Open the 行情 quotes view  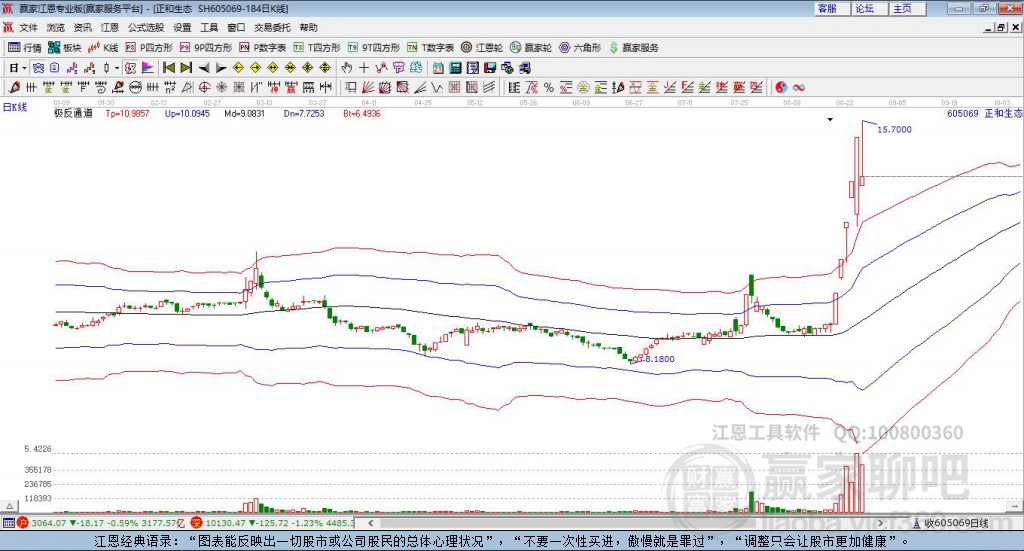pos(24,48)
